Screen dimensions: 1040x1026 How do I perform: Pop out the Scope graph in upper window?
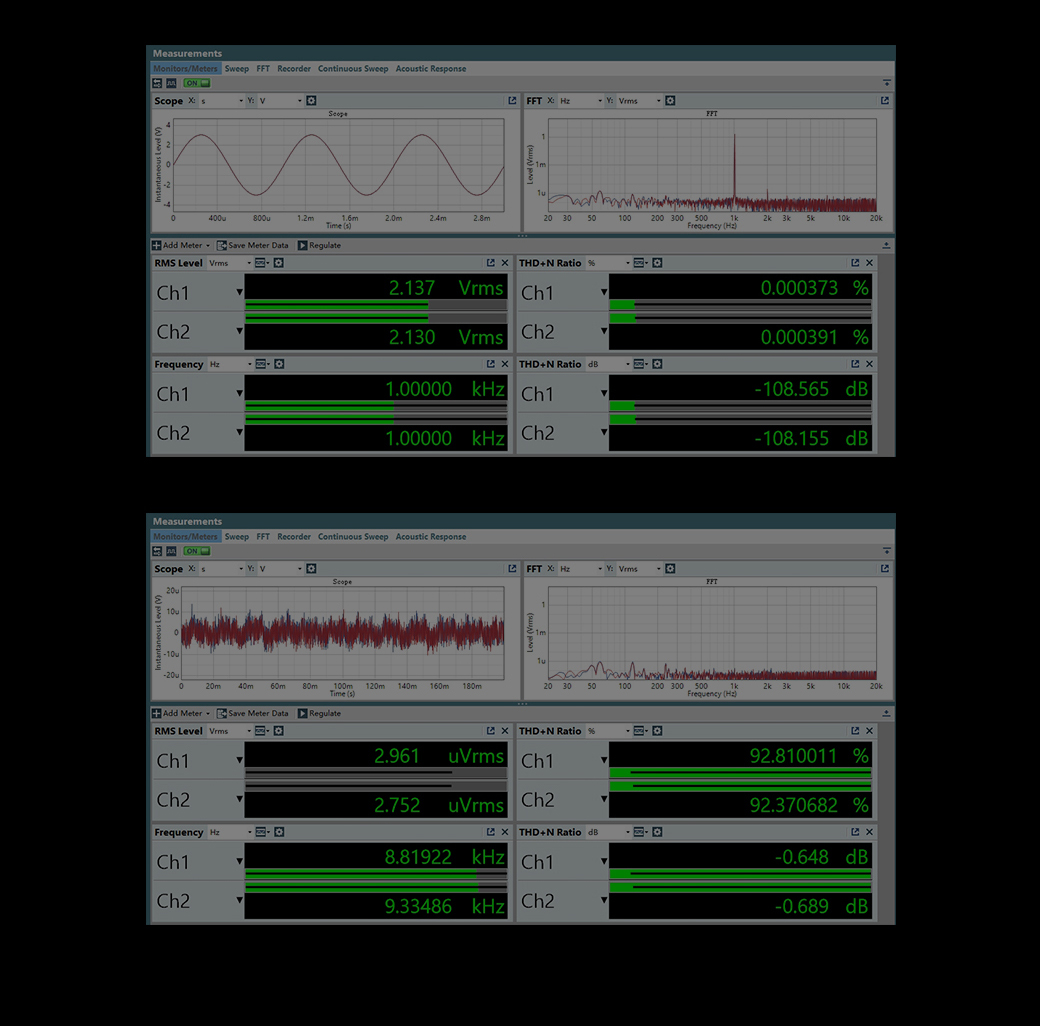click(x=512, y=101)
